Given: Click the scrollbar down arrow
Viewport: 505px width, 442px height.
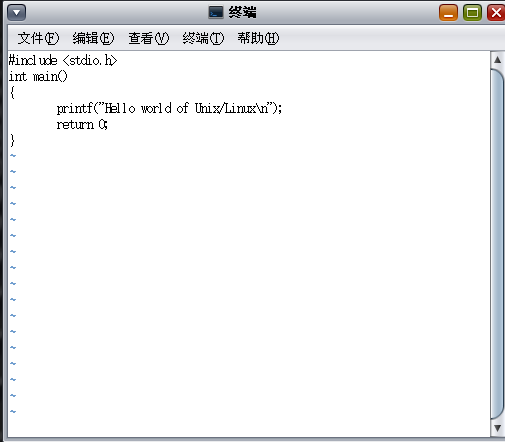Looking at the screenshot, I should tap(497, 428).
